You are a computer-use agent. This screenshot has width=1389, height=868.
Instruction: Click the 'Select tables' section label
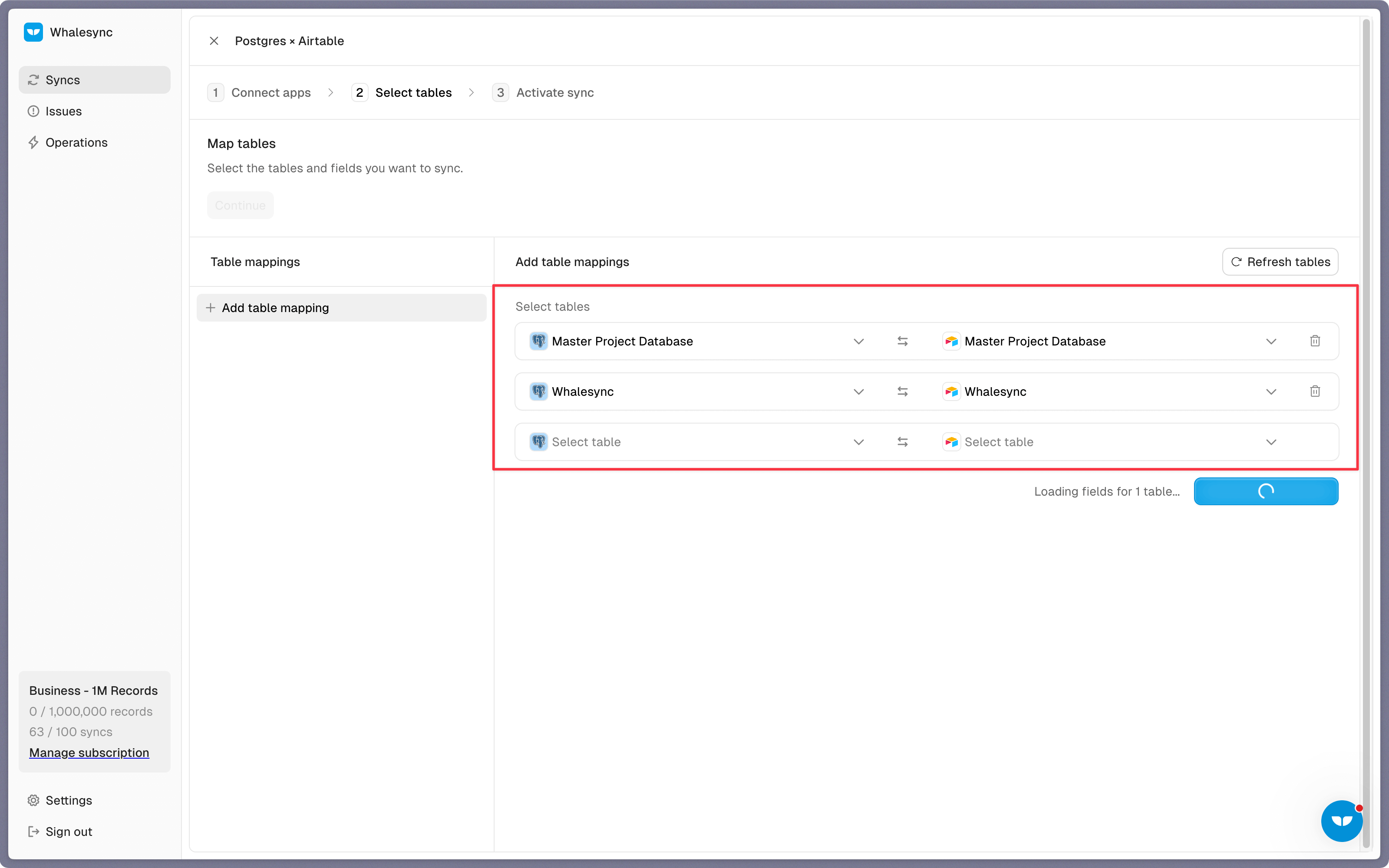(x=552, y=306)
